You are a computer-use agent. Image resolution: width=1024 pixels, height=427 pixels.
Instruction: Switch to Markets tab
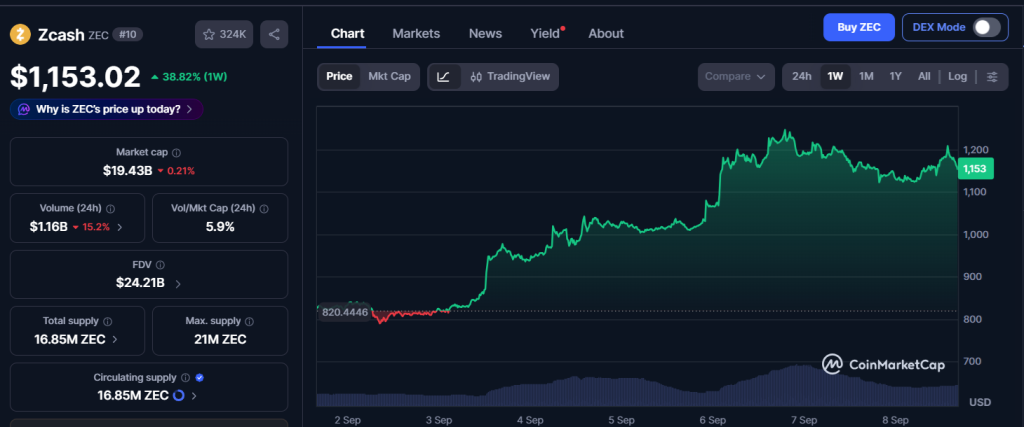[x=416, y=33]
